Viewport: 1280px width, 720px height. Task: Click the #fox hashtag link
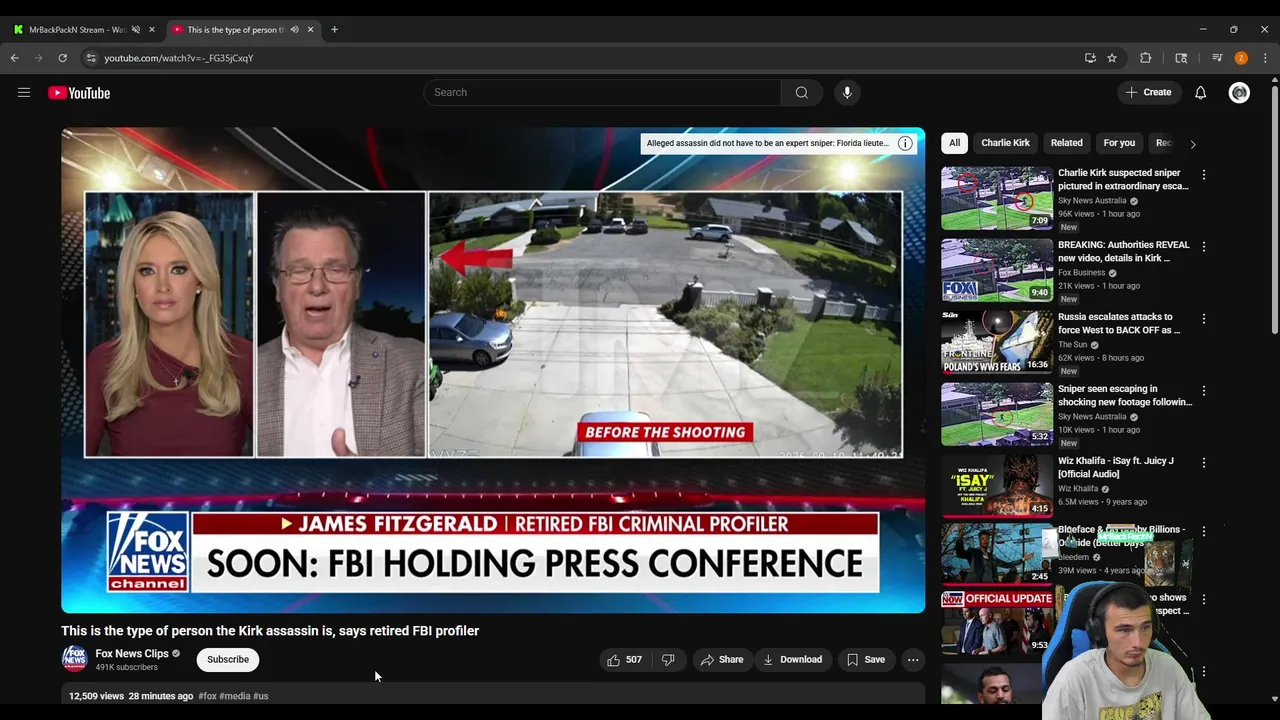pyautogui.click(x=207, y=696)
